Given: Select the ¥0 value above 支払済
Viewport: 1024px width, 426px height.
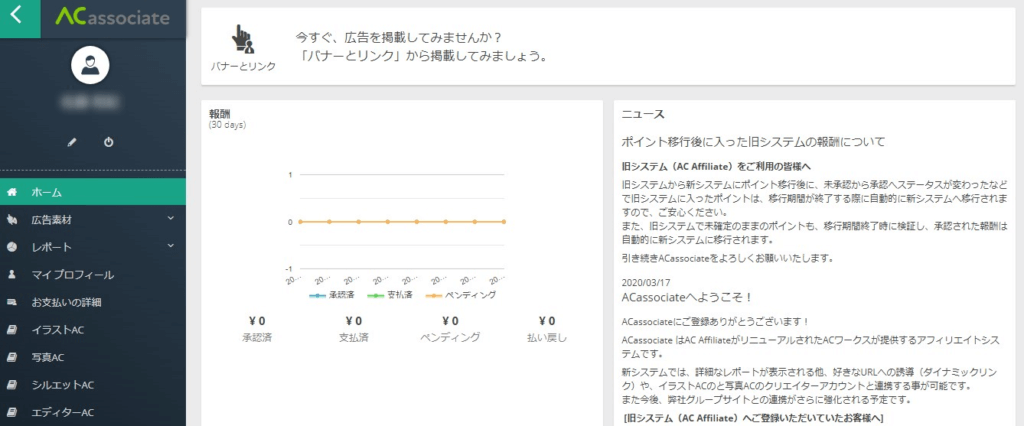Looking at the screenshot, I should click(353, 321).
